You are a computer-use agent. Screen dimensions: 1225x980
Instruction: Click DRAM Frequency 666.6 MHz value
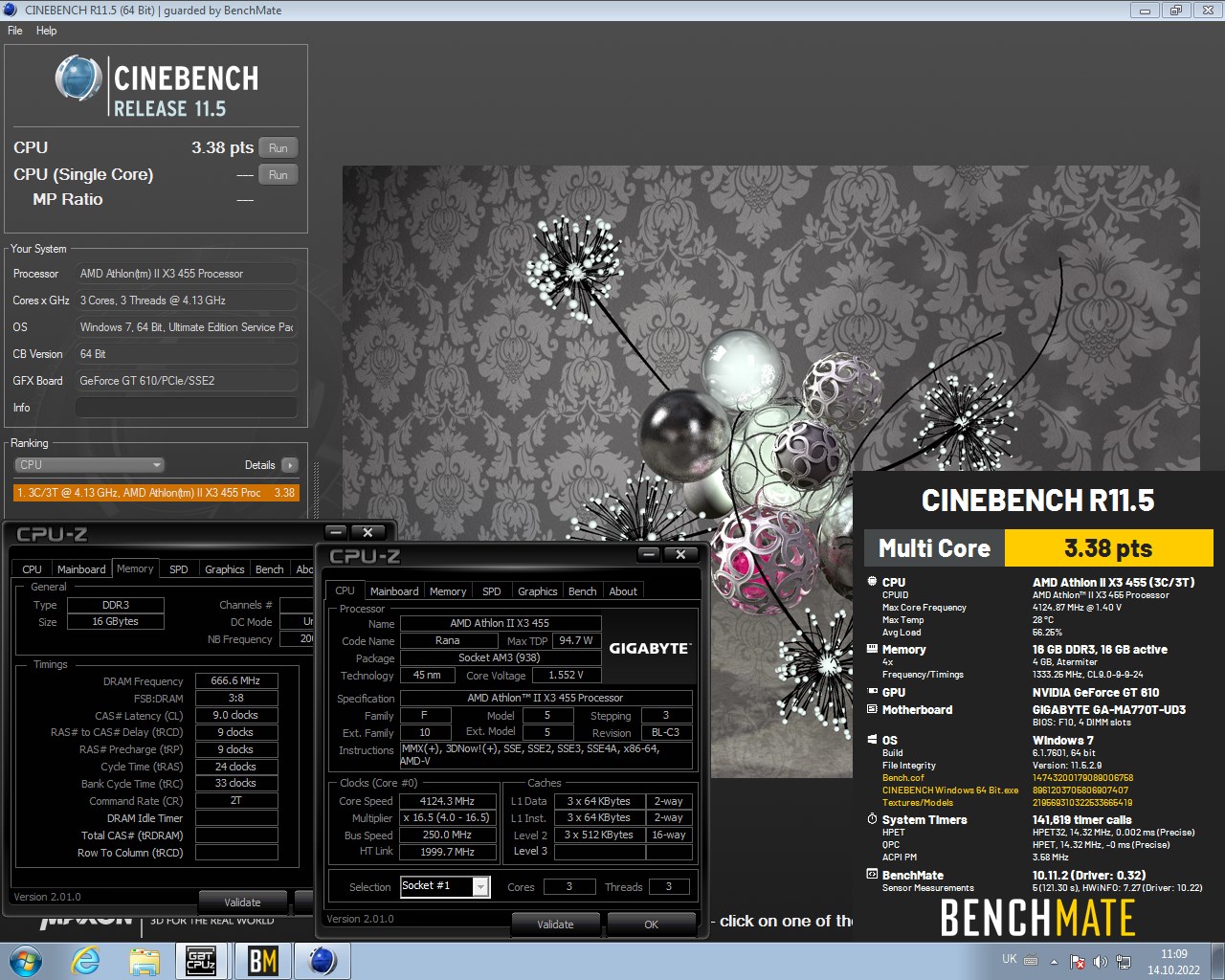(235, 681)
